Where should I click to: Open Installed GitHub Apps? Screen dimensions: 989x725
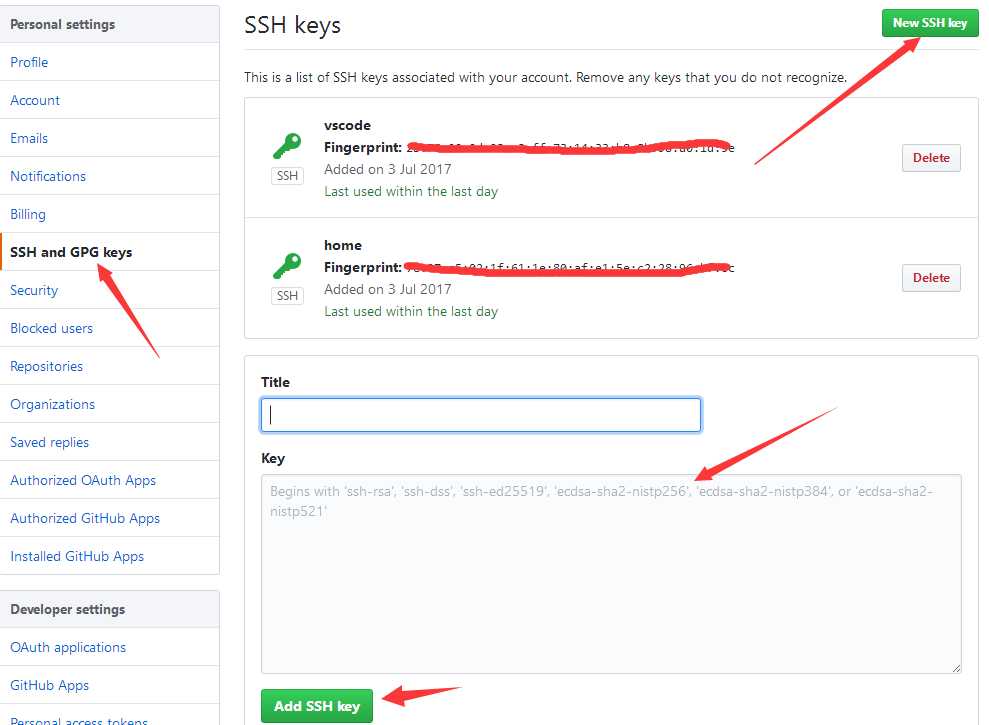[x=77, y=556]
